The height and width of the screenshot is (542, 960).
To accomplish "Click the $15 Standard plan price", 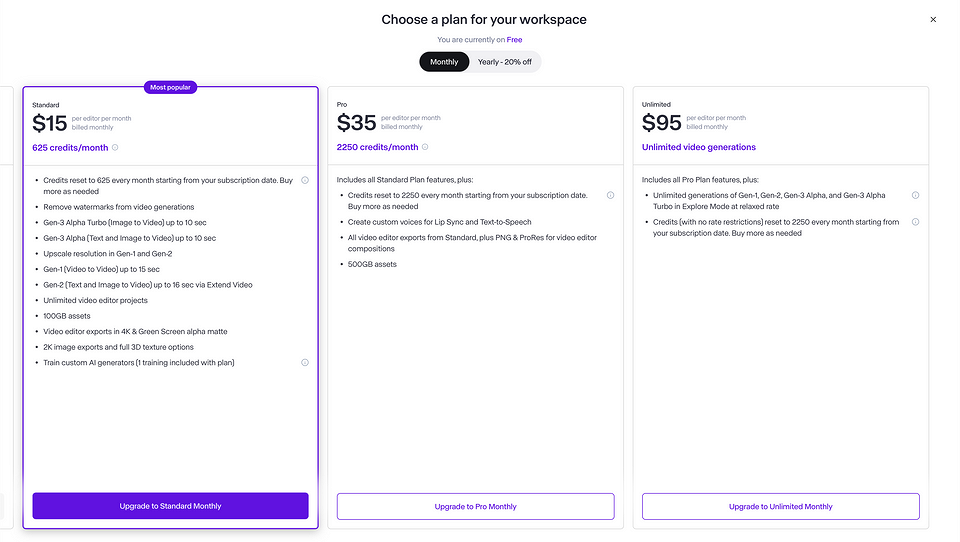I will click(x=49, y=123).
